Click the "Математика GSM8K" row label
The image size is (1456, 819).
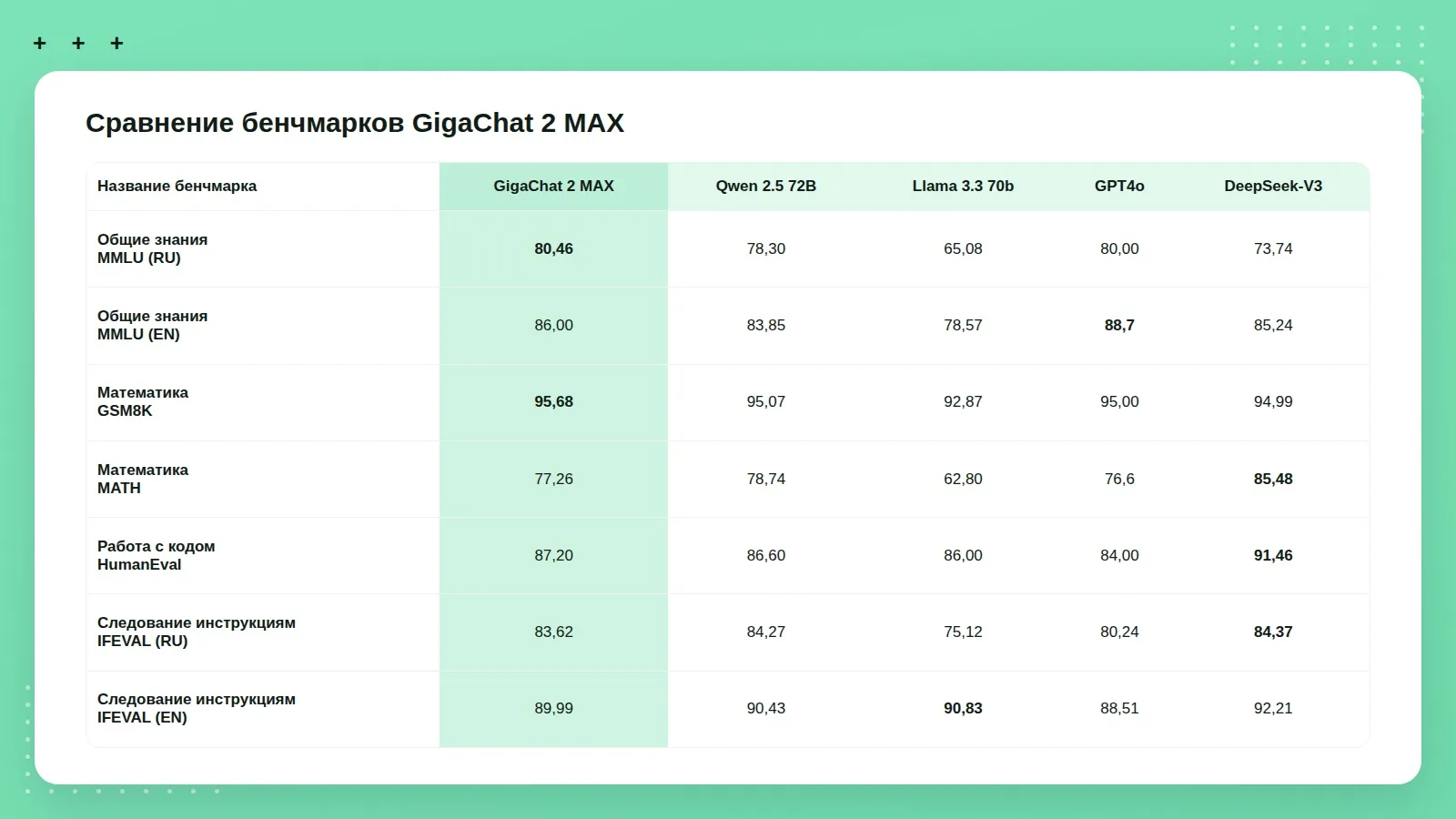click(143, 401)
